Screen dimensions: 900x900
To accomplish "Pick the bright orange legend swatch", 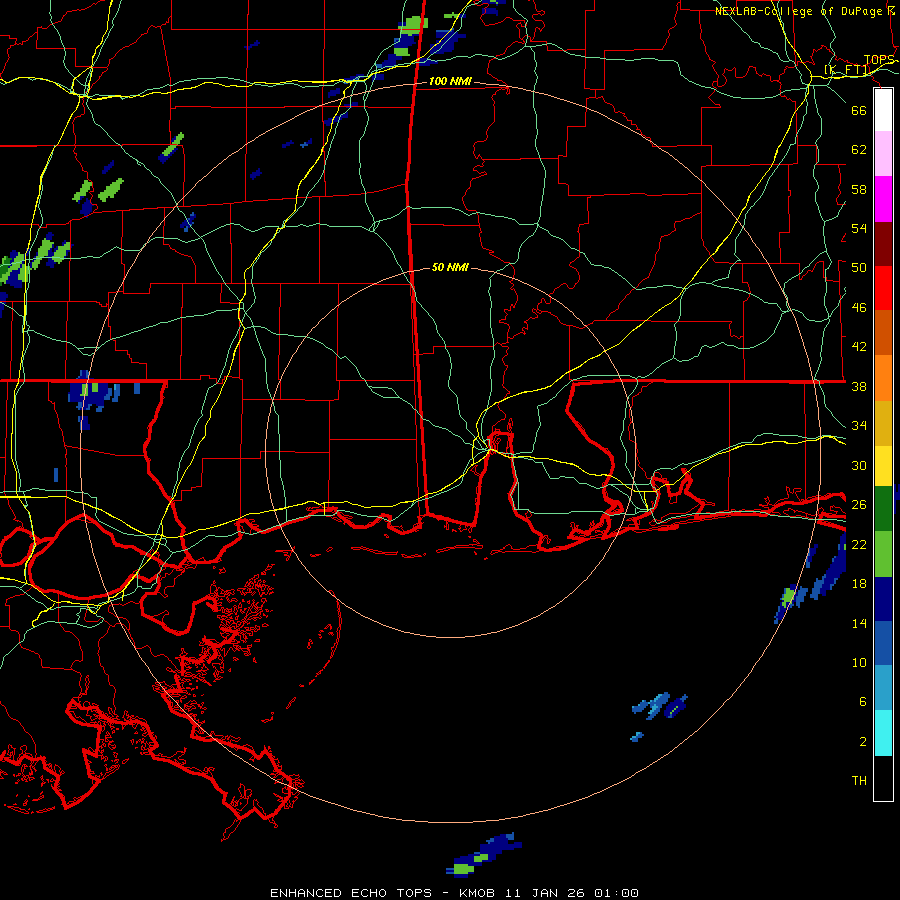I will [883, 378].
